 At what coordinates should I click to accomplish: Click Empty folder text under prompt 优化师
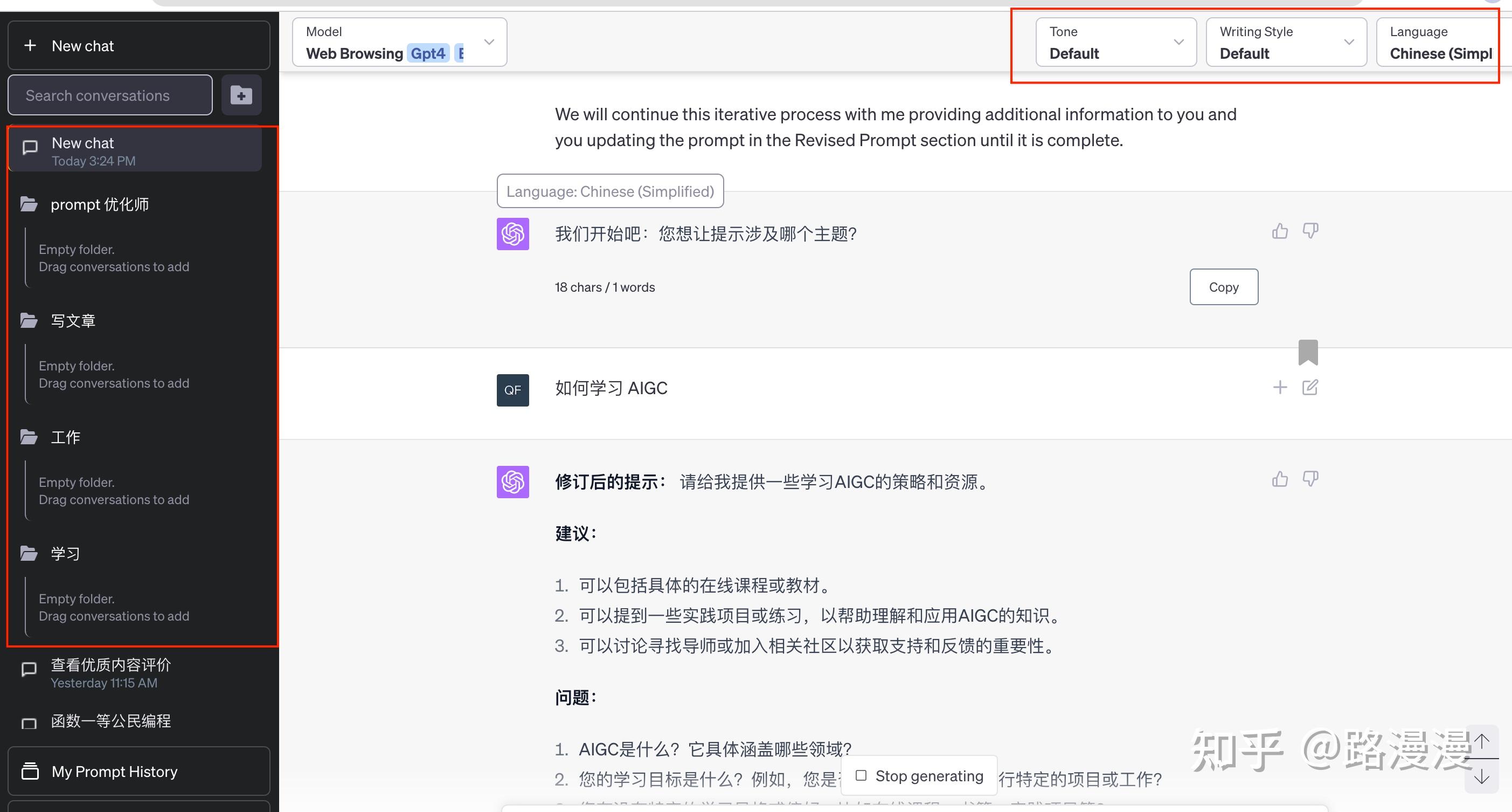114,258
